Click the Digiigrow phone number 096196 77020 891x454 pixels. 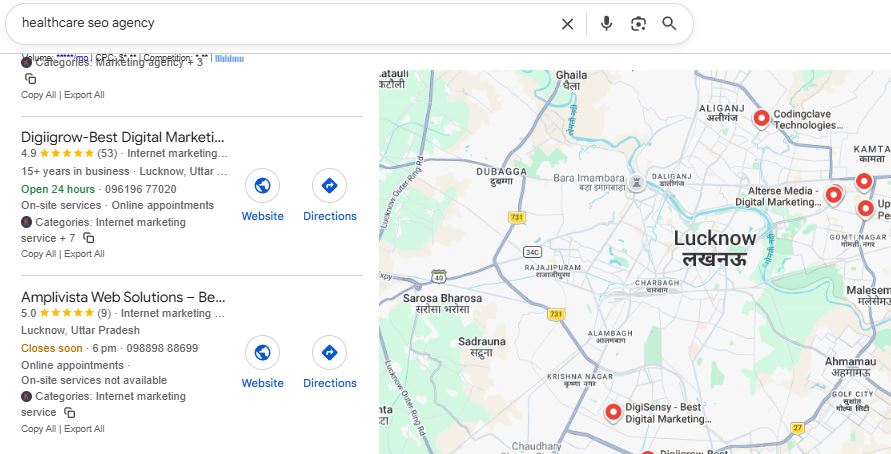click(x=141, y=189)
